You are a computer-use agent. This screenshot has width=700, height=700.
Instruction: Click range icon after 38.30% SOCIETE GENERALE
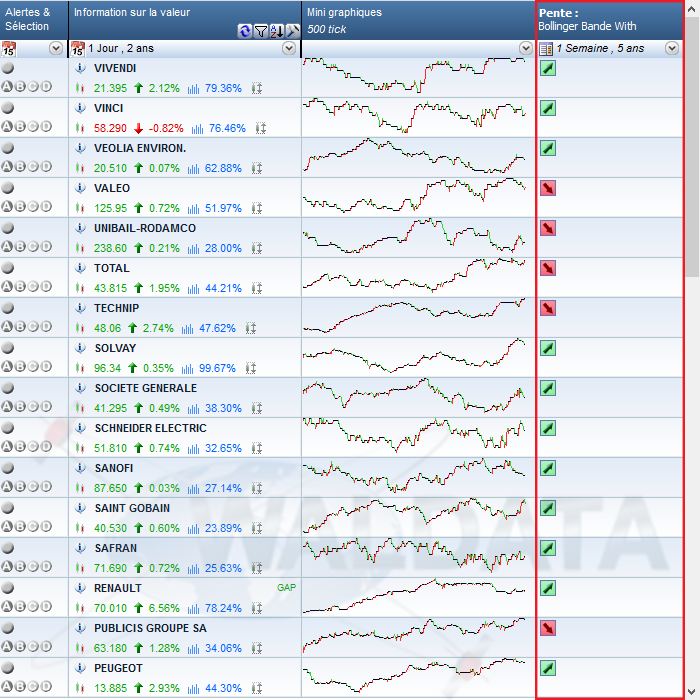coord(257,408)
